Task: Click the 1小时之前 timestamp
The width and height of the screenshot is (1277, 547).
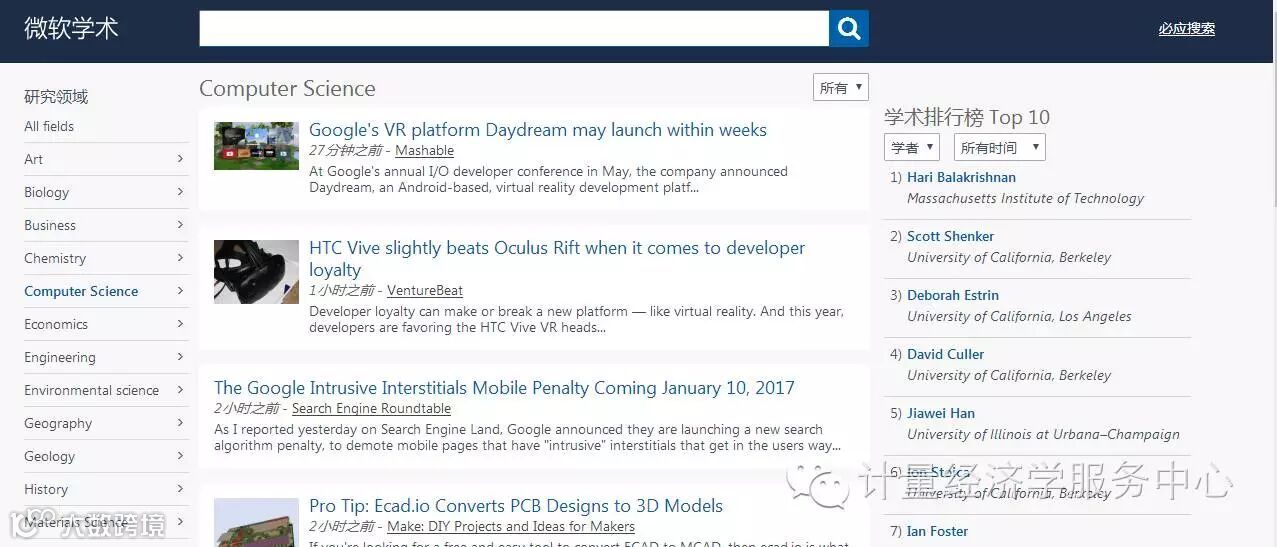Action: tap(341, 291)
